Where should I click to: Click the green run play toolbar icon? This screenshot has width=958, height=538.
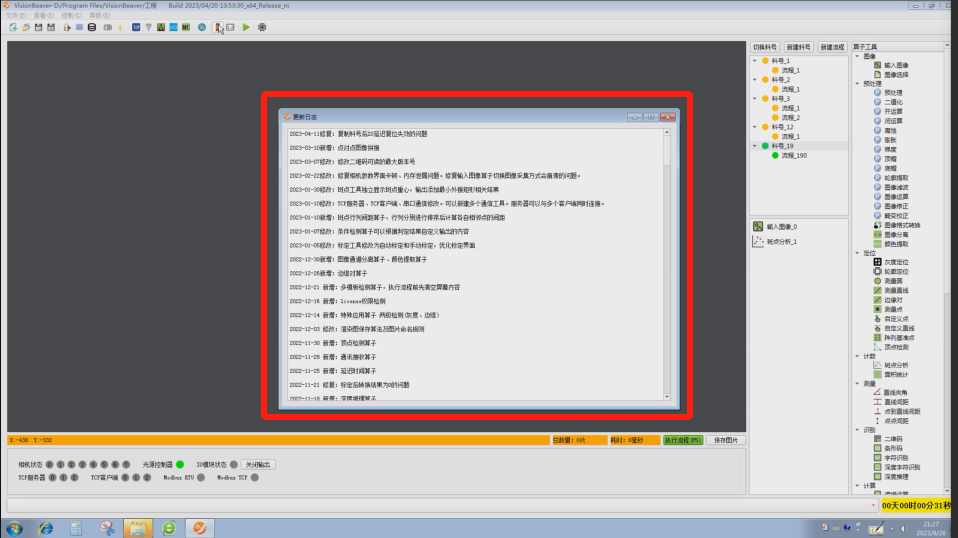246,27
